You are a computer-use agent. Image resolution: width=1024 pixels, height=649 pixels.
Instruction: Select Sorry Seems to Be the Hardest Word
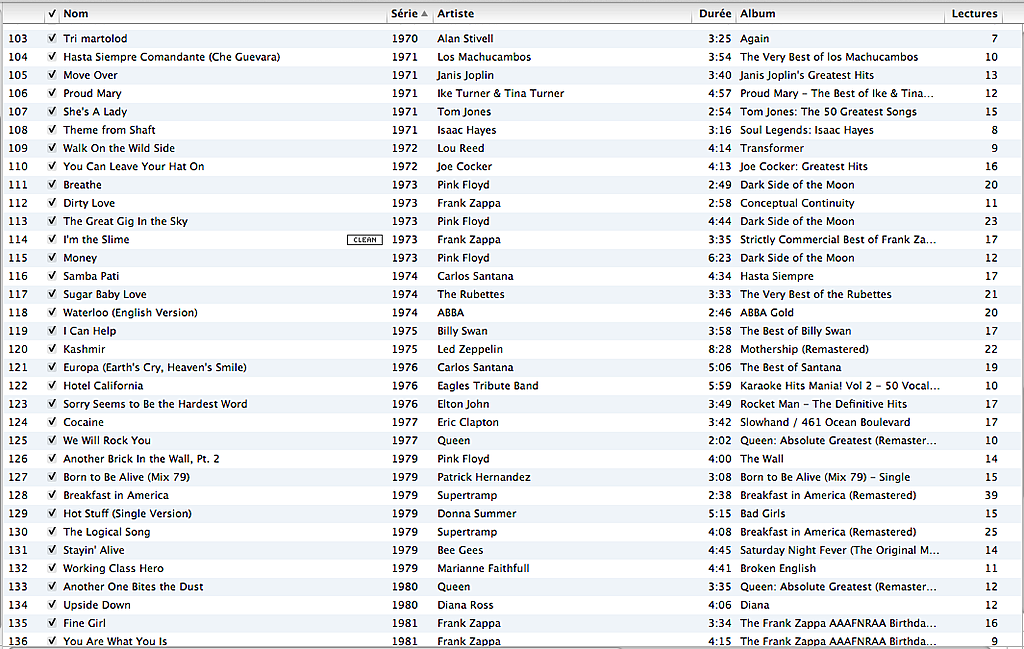(x=155, y=404)
